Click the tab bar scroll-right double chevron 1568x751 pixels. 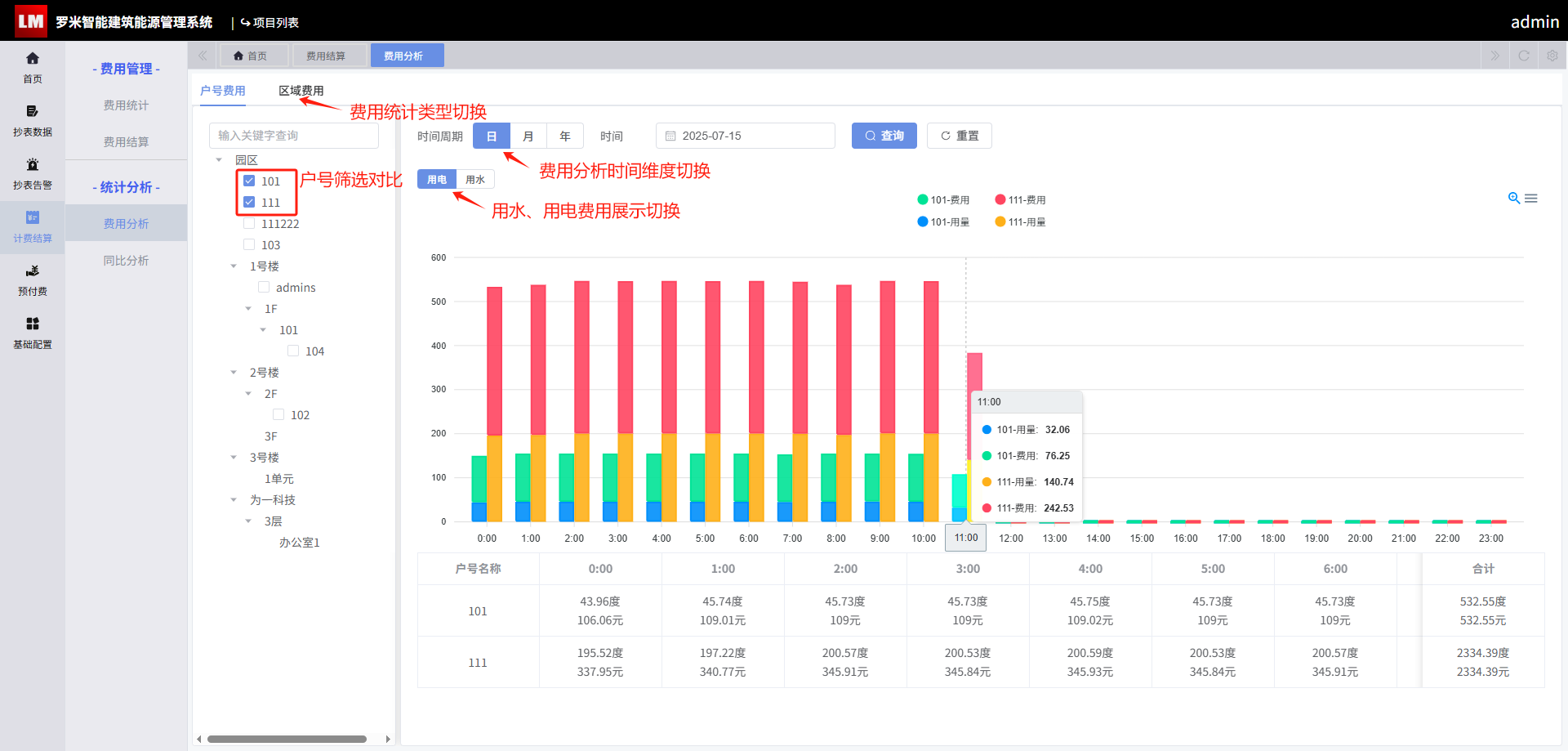pos(1494,56)
